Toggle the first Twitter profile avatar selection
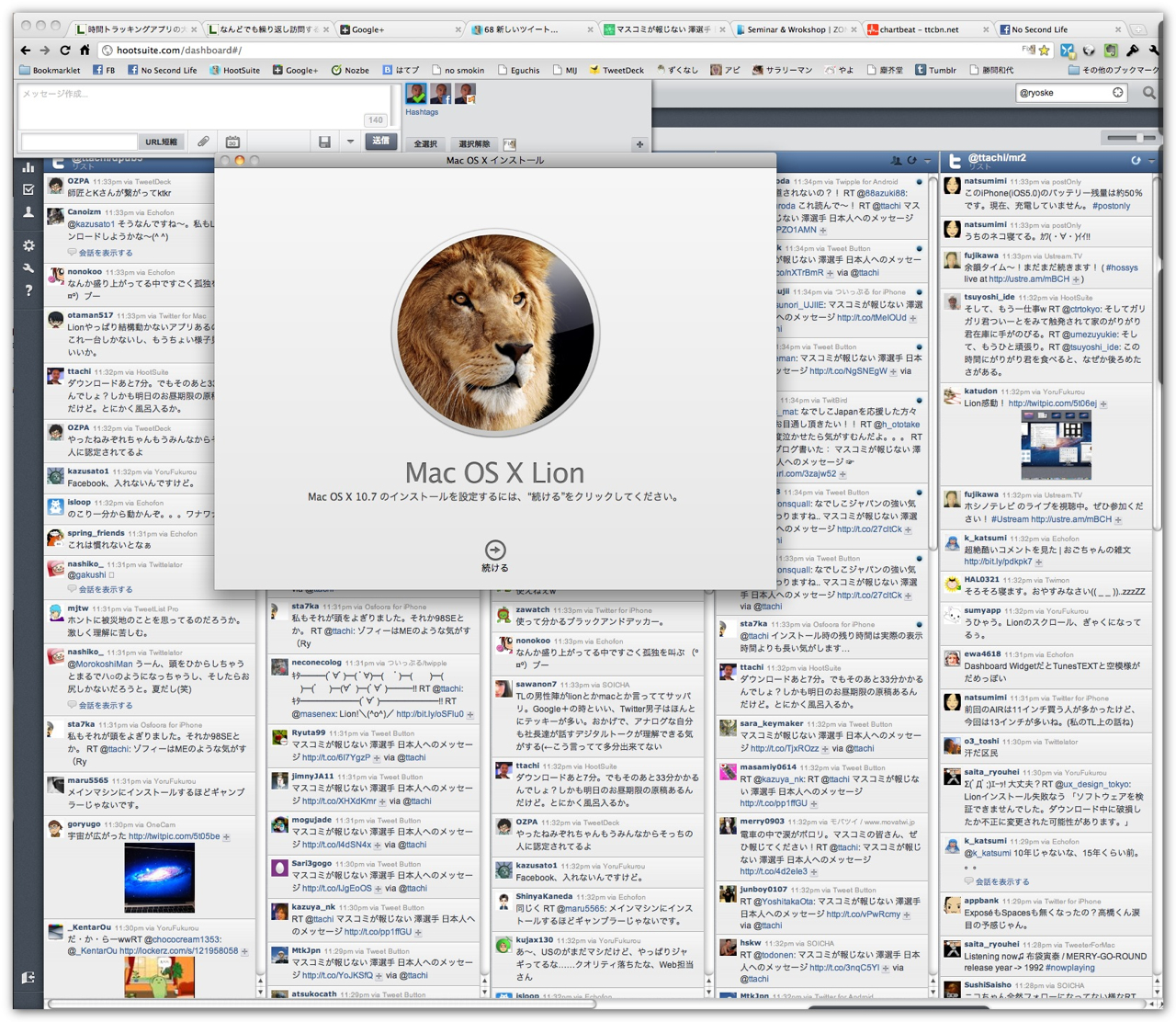The height and width of the screenshot is (1022, 1176). pyautogui.click(x=416, y=94)
